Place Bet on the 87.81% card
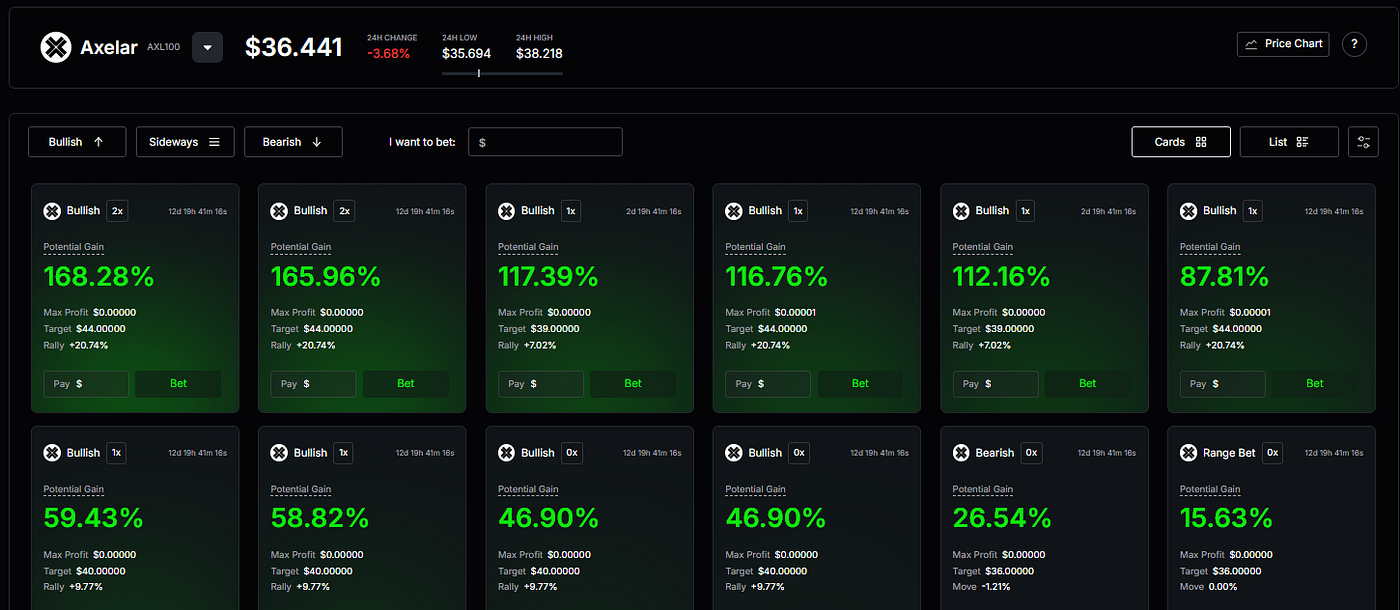The height and width of the screenshot is (610, 1400). point(1315,384)
